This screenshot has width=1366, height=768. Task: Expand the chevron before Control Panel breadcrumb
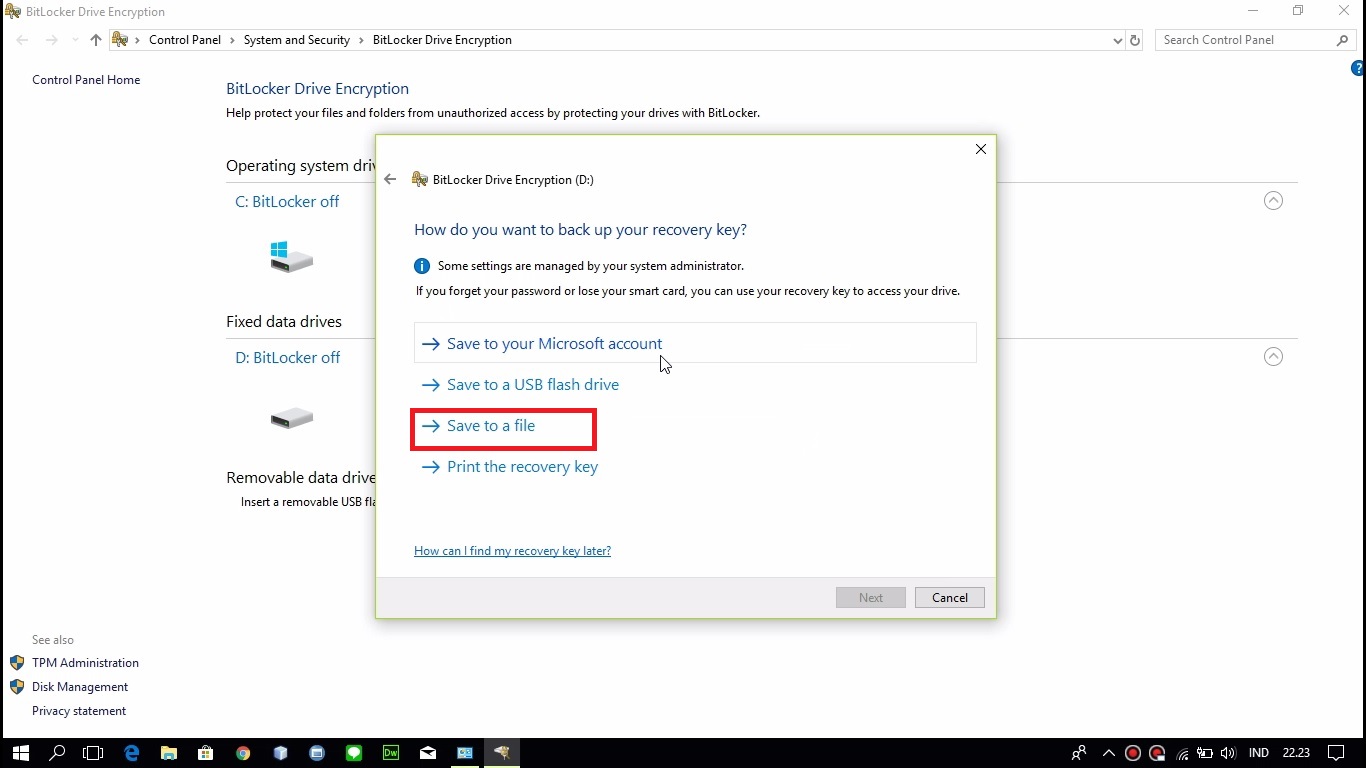(138, 40)
